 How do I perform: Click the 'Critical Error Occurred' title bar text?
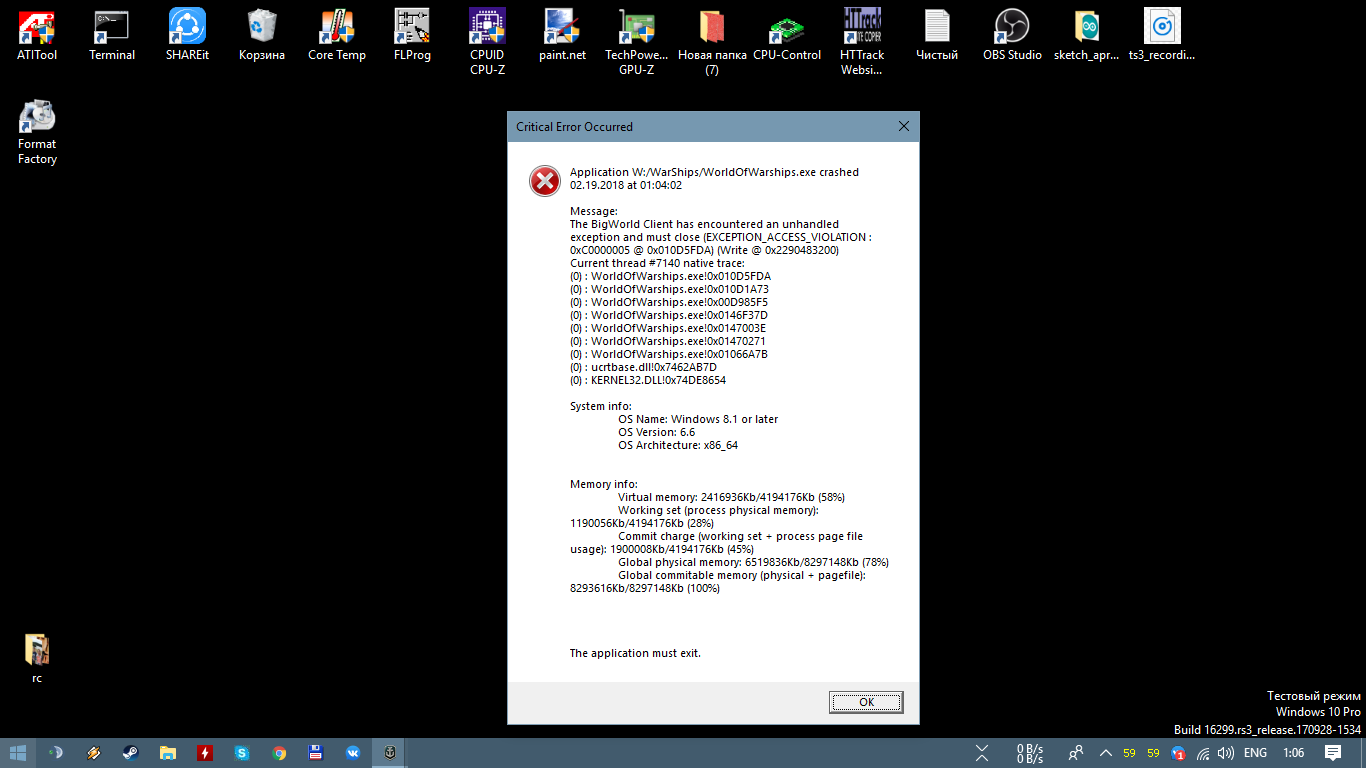click(x=574, y=127)
